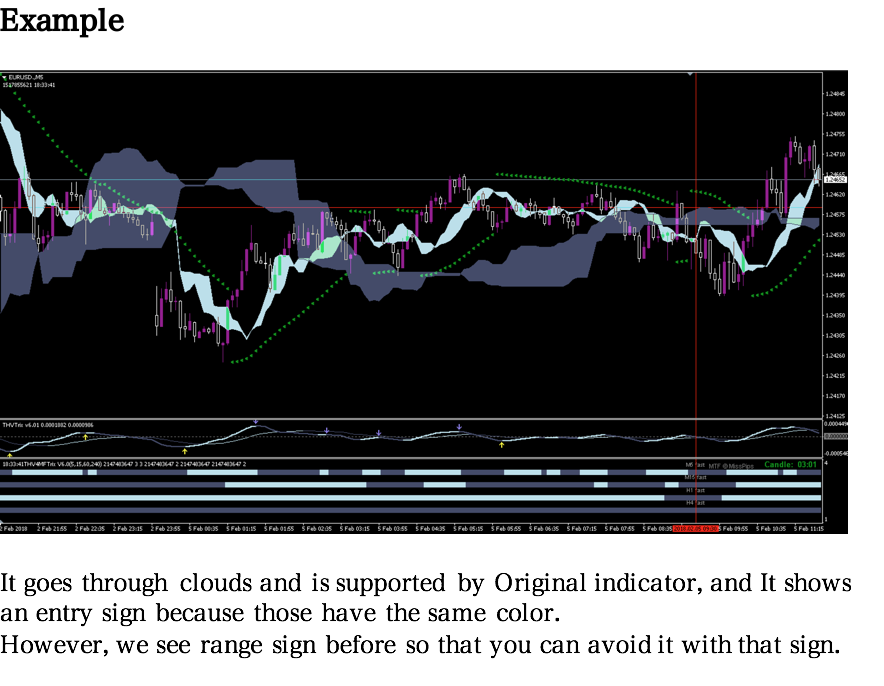884x686 pixels.
Task: Click the current price tag 1.24652
Action: click(x=835, y=180)
